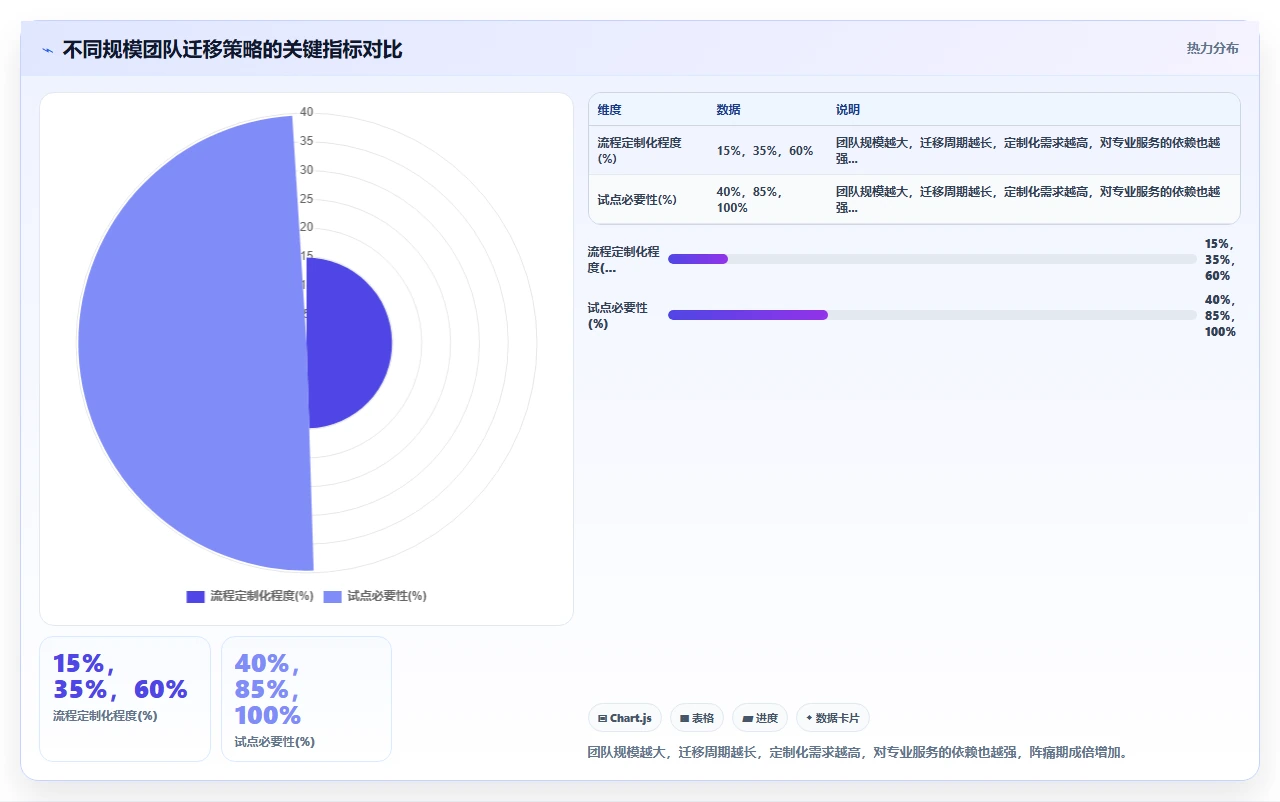Image resolution: width=1280 pixels, height=802 pixels.
Task: Open the 15%, 35%, 60% data card
Action: click(125, 699)
